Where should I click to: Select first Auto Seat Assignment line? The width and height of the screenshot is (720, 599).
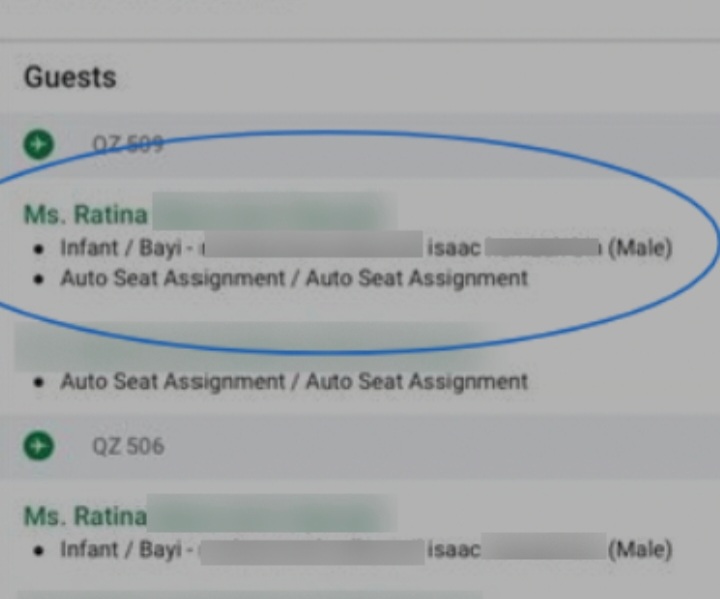(293, 278)
